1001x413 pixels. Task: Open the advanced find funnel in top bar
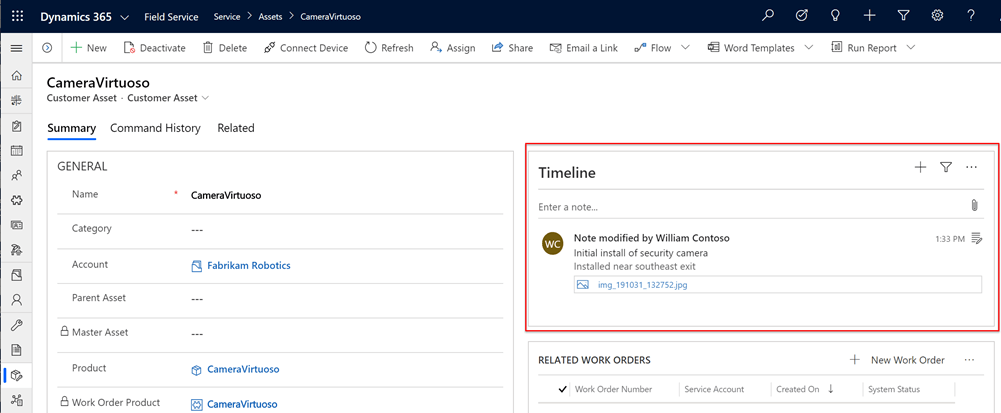(x=903, y=16)
